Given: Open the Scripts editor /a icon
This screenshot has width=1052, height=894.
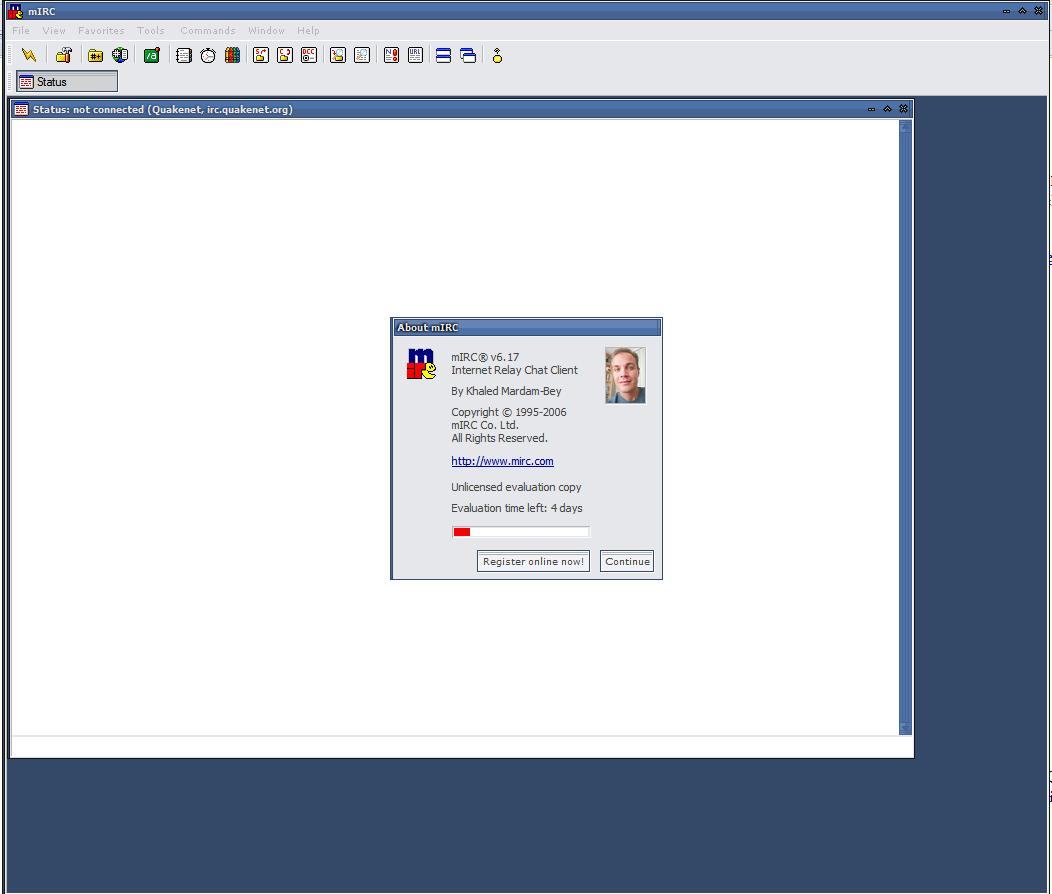Looking at the screenshot, I should point(152,56).
